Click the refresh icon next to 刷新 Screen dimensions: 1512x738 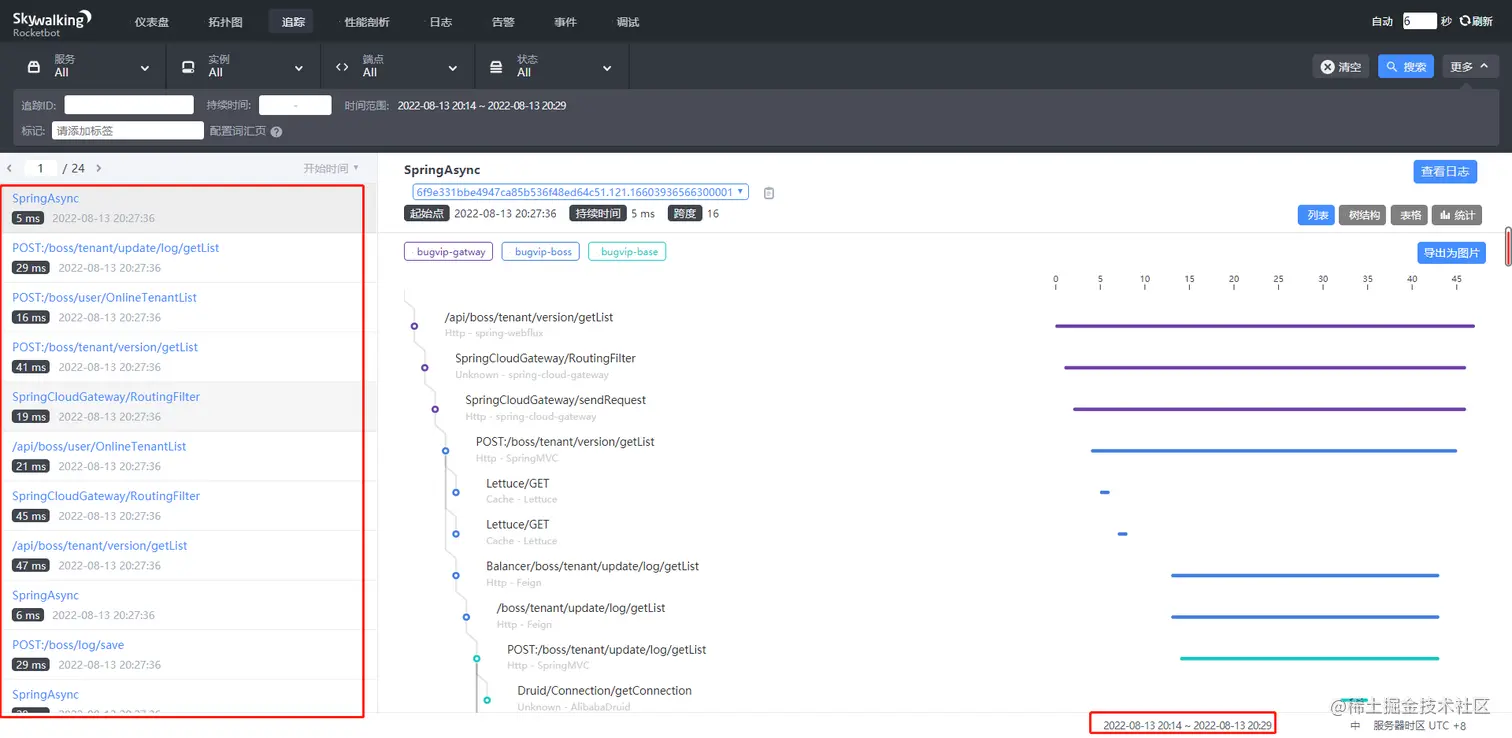pos(1465,21)
